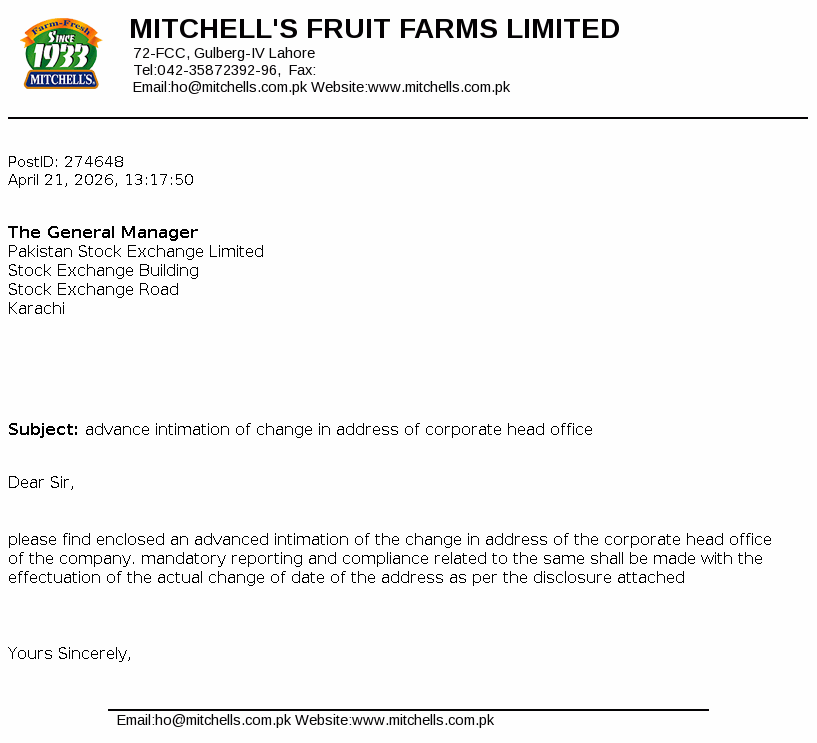The height and width of the screenshot is (743, 817).
Task: Click the Yours Sincerely closing
Action: [x=70, y=653]
